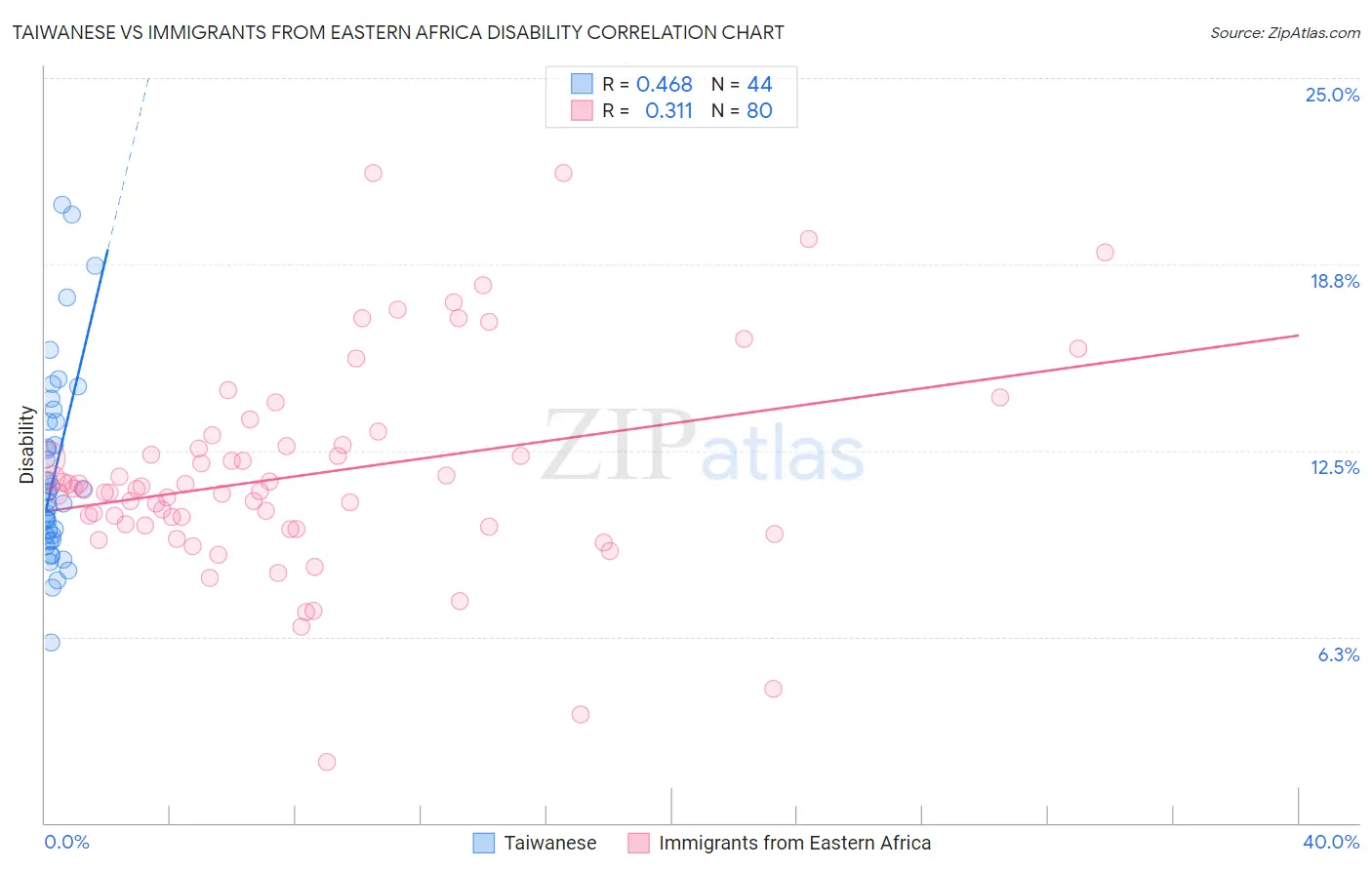The height and width of the screenshot is (870, 1372).
Task: Click the 6.3% y-axis tick label
Action: (1338, 654)
